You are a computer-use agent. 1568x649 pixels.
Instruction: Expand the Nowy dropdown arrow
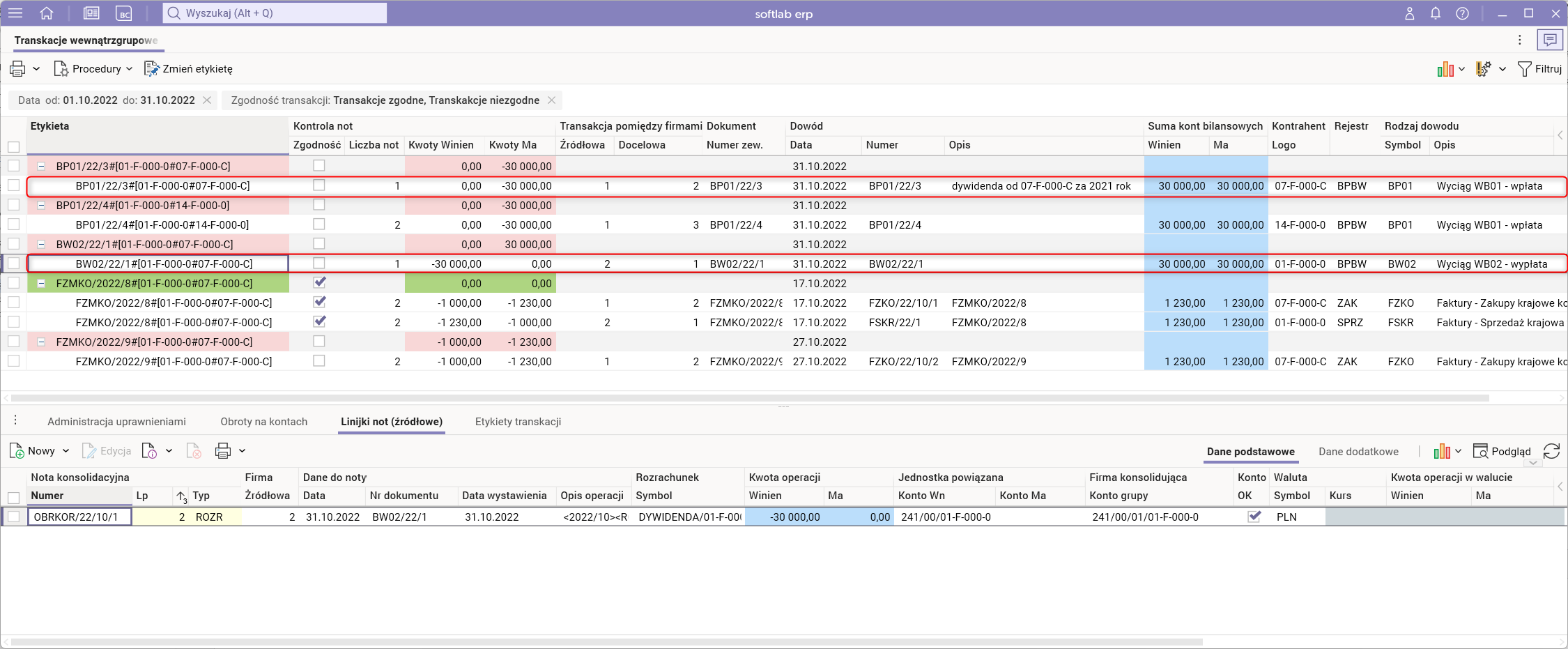click(x=66, y=451)
